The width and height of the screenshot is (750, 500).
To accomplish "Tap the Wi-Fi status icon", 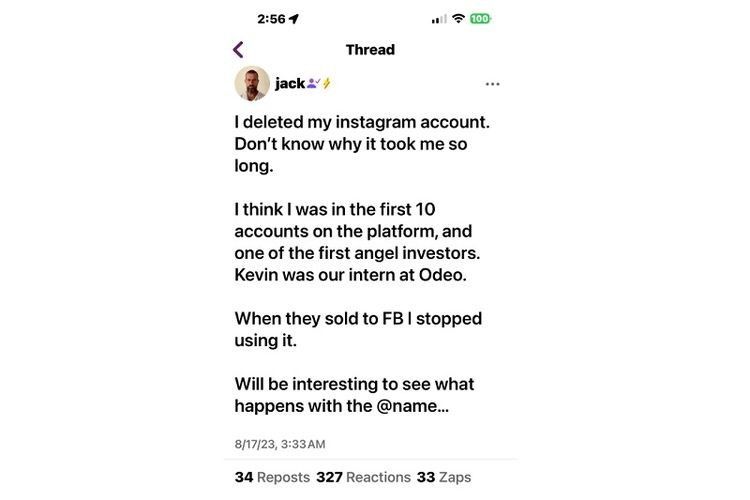I will (459, 18).
